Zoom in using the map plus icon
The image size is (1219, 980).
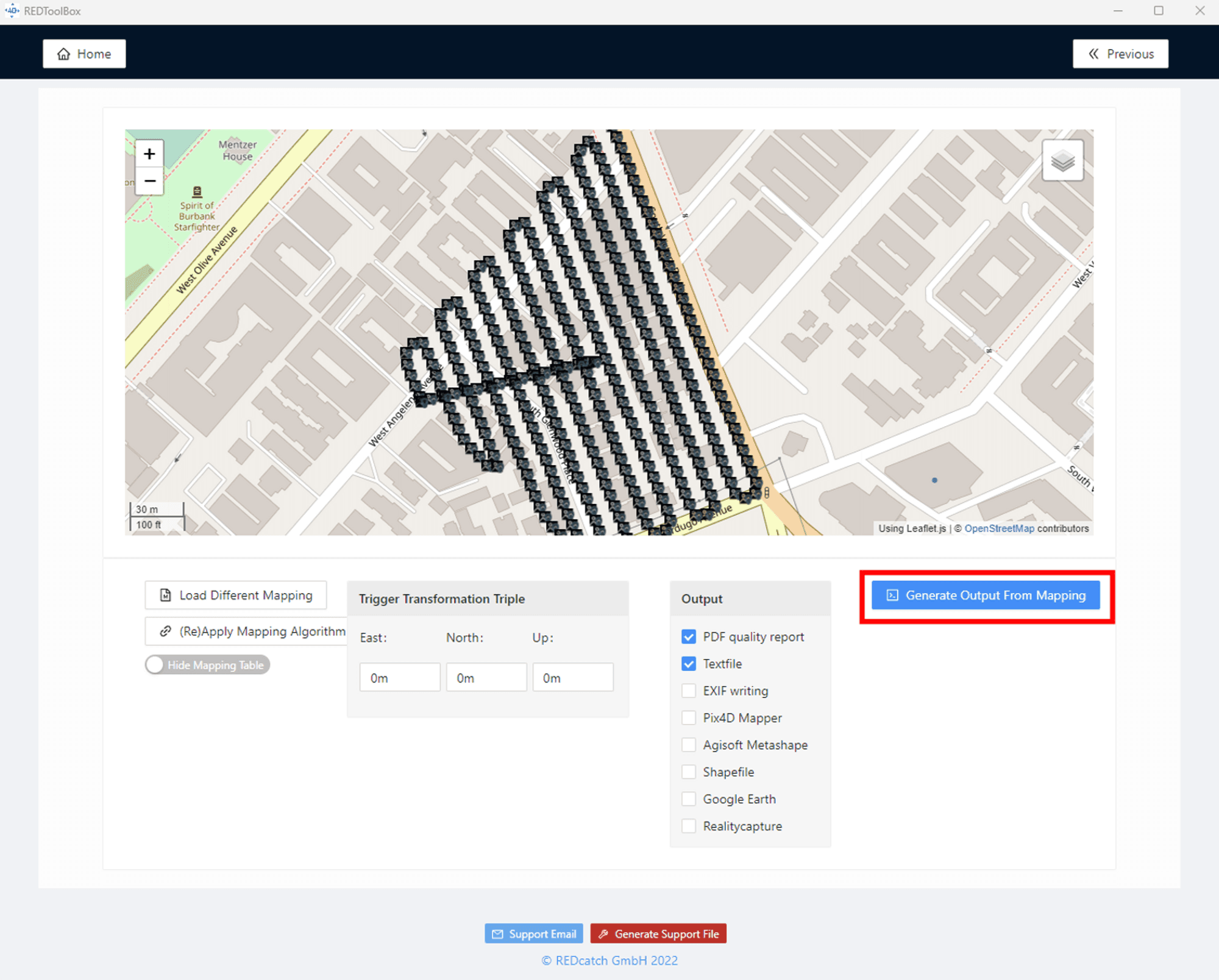pyautogui.click(x=149, y=154)
